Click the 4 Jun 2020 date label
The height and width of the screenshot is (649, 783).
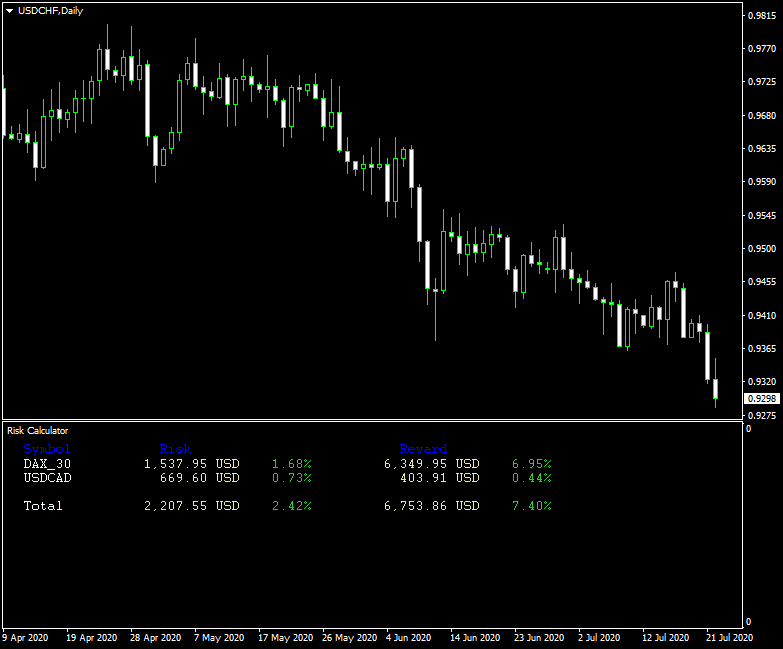coord(406,637)
